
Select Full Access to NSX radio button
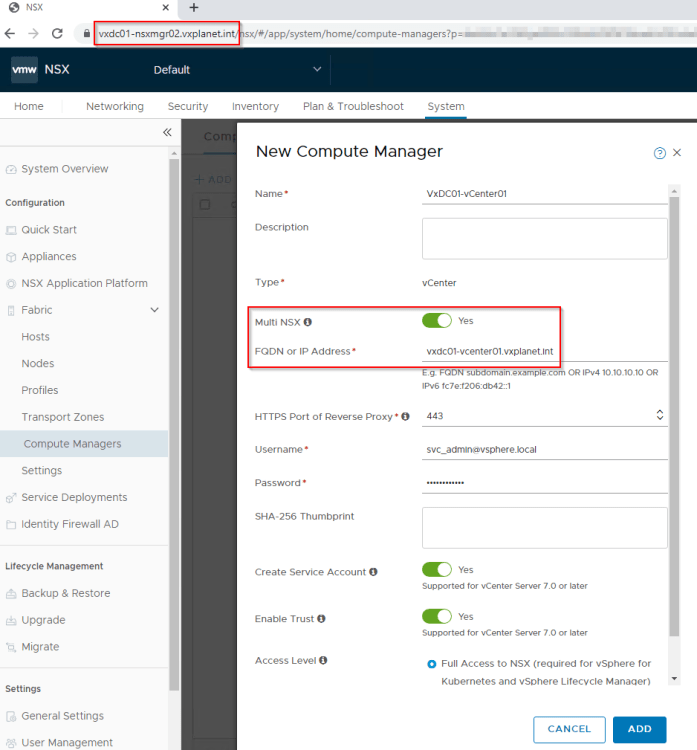[431, 664]
